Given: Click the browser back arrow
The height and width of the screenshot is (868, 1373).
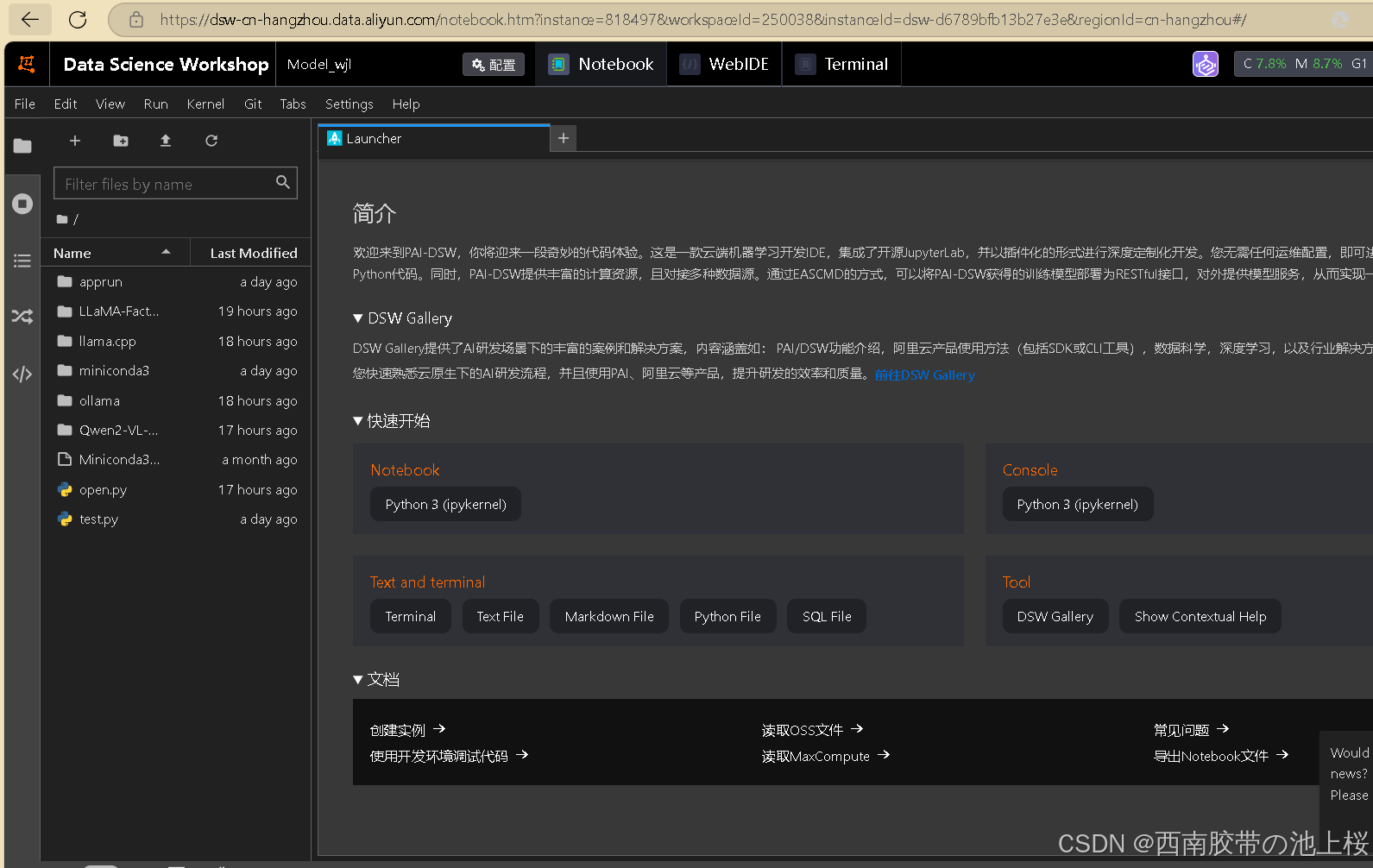Looking at the screenshot, I should coord(29,19).
